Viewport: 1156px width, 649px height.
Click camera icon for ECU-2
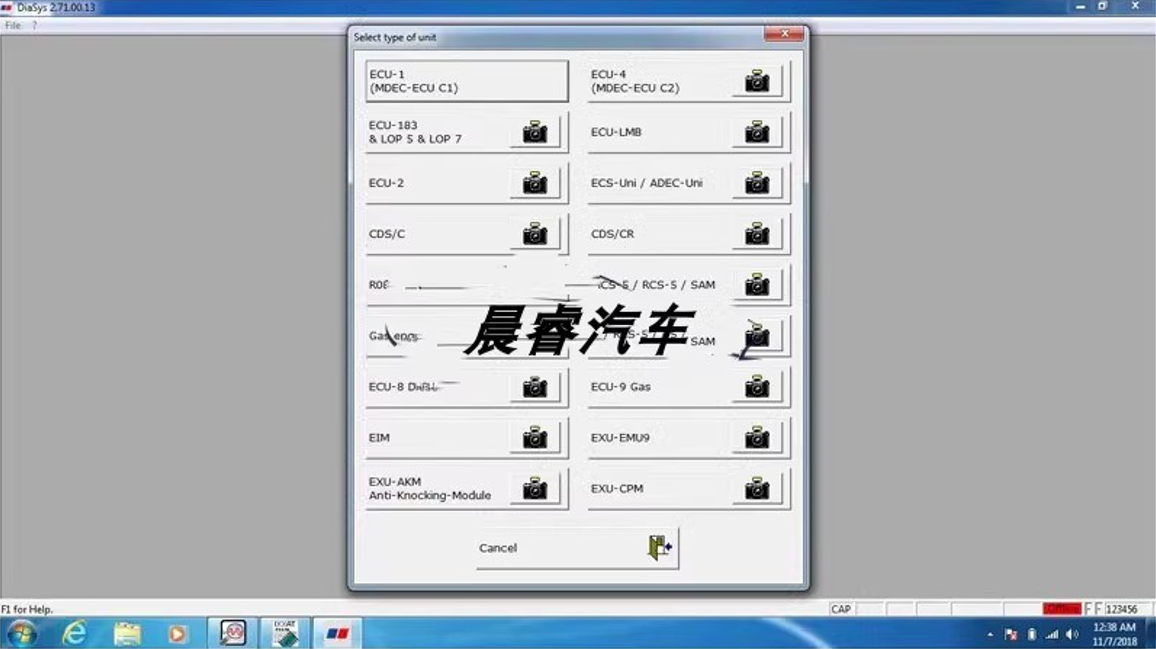[x=535, y=183]
